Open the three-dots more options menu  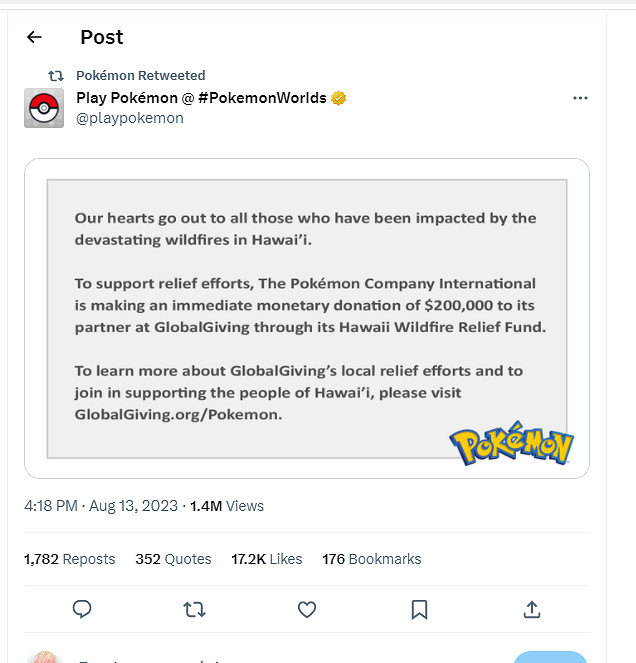tap(580, 98)
